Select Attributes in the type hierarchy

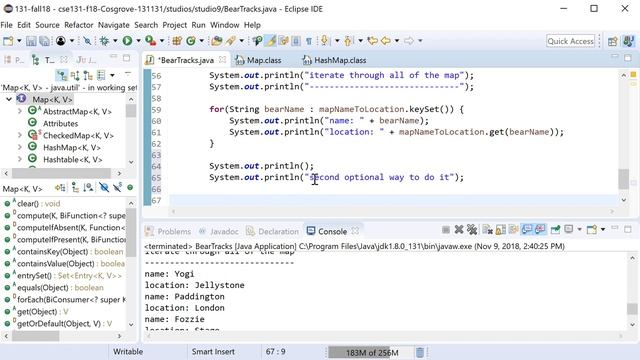[60, 123]
